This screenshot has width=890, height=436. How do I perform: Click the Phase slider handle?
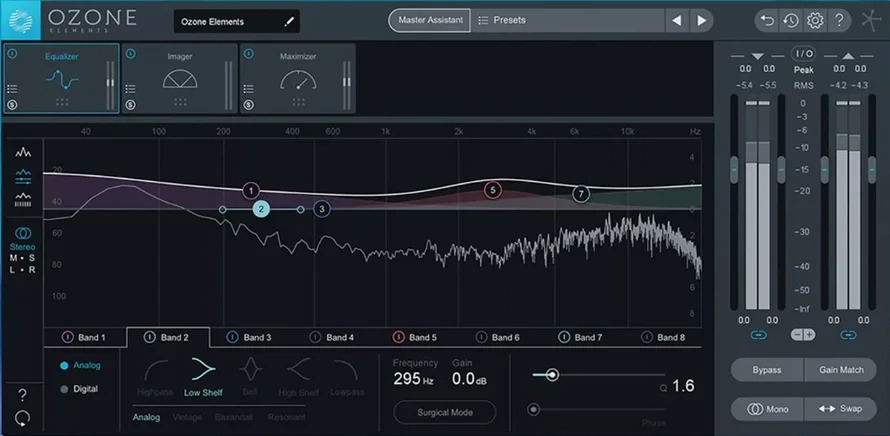point(534,409)
